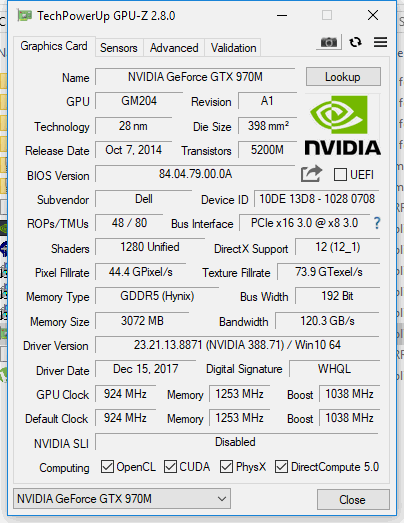The width and height of the screenshot is (404, 523).
Task: Click the Close button
Action: coord(353,499)
